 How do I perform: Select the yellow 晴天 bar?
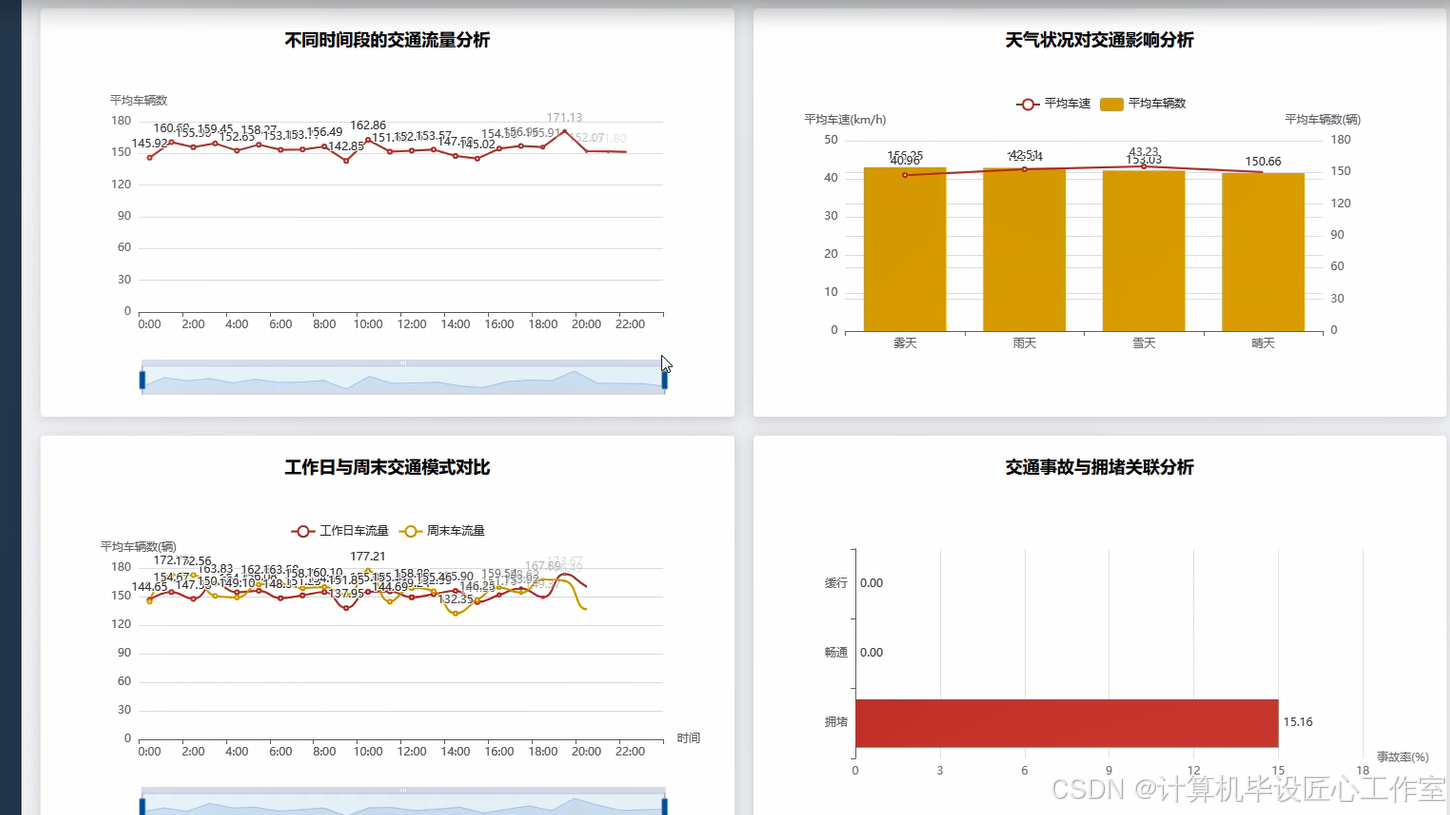pyautogui.click(x=1263, y=252)
